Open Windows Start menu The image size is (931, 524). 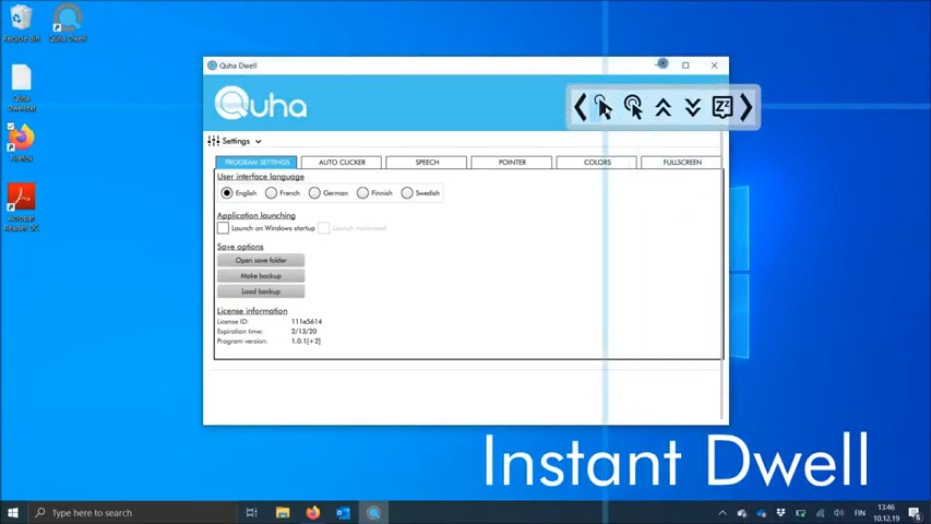[13, 512]
